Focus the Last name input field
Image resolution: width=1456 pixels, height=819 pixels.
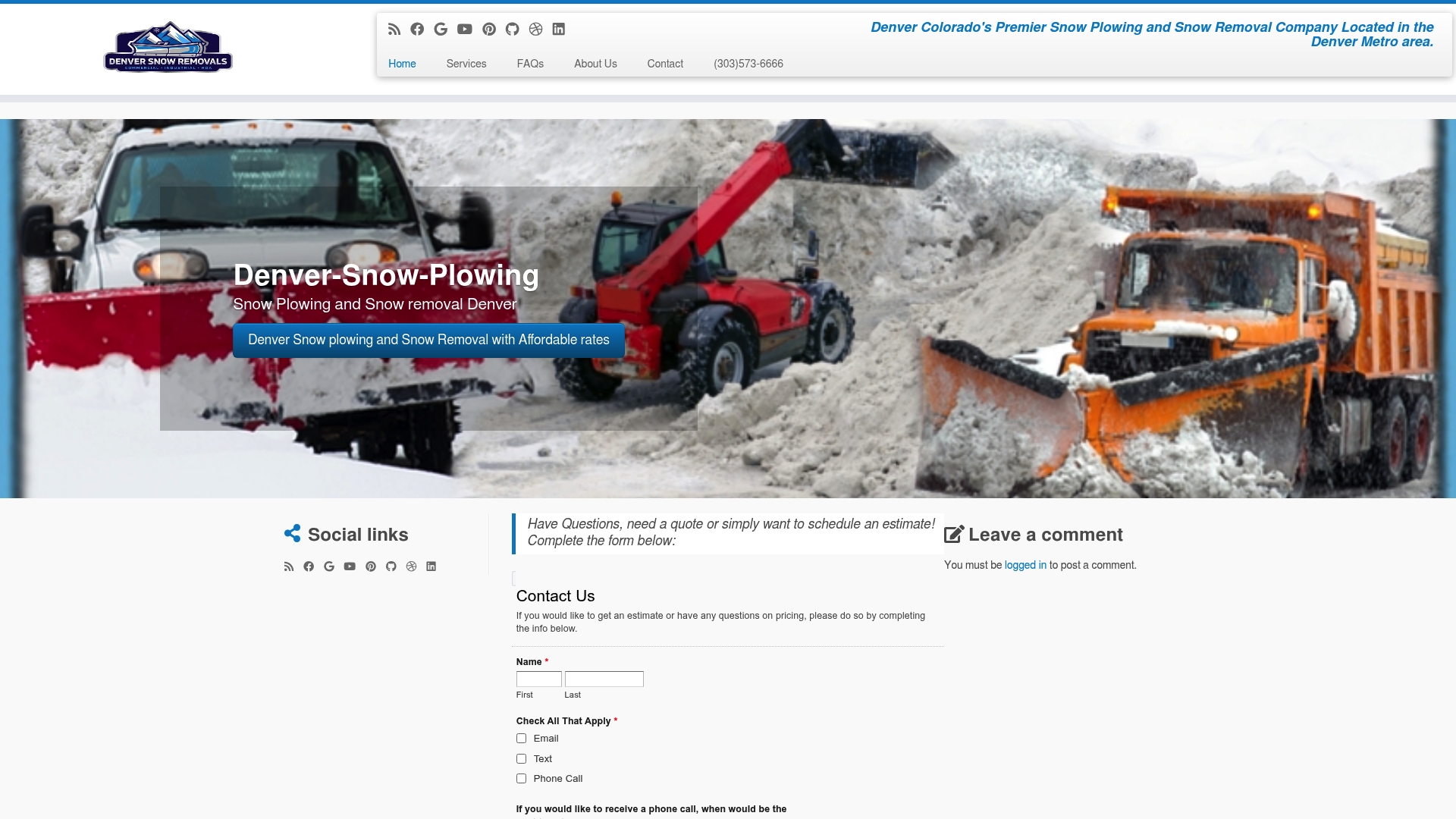tap(604, 679)
